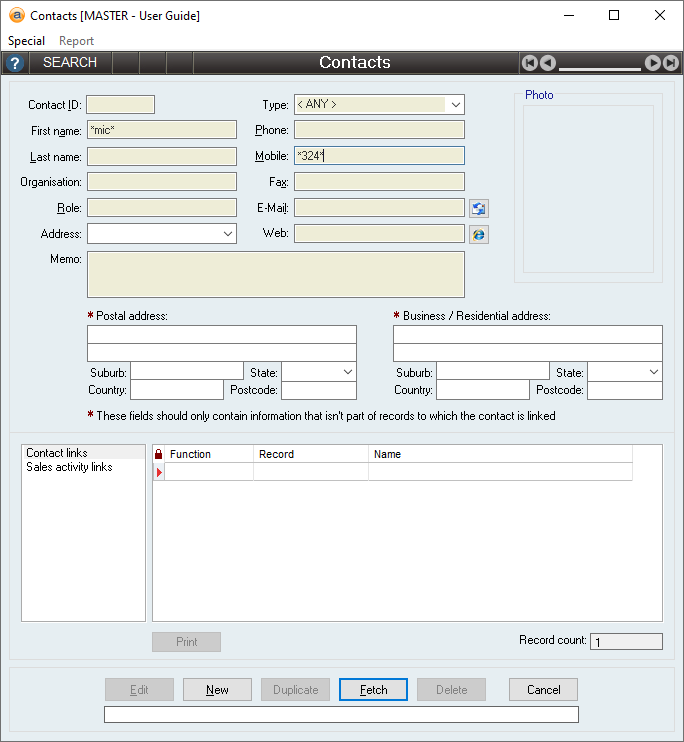Expand the Postal address State dropdown

347,372
